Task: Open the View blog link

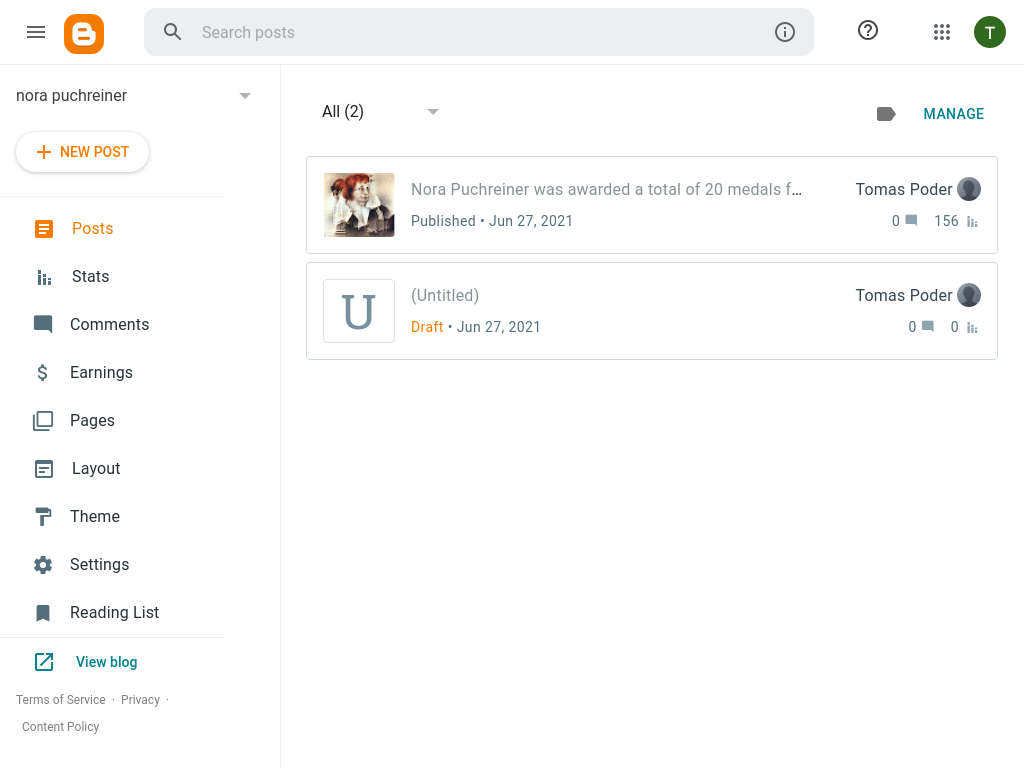Action: pos(106,662)
